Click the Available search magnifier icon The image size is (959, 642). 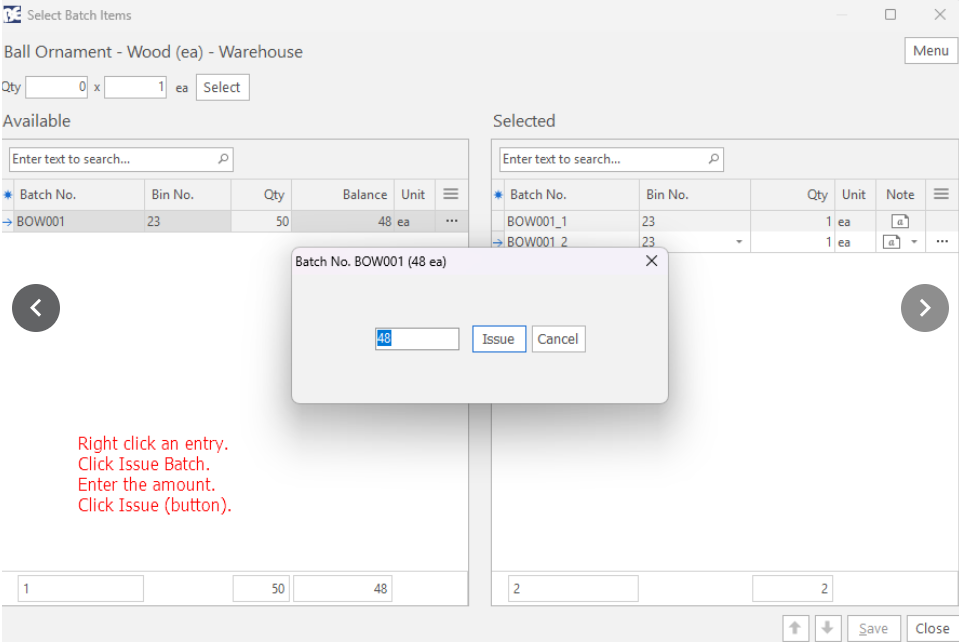tap(223, 159)
